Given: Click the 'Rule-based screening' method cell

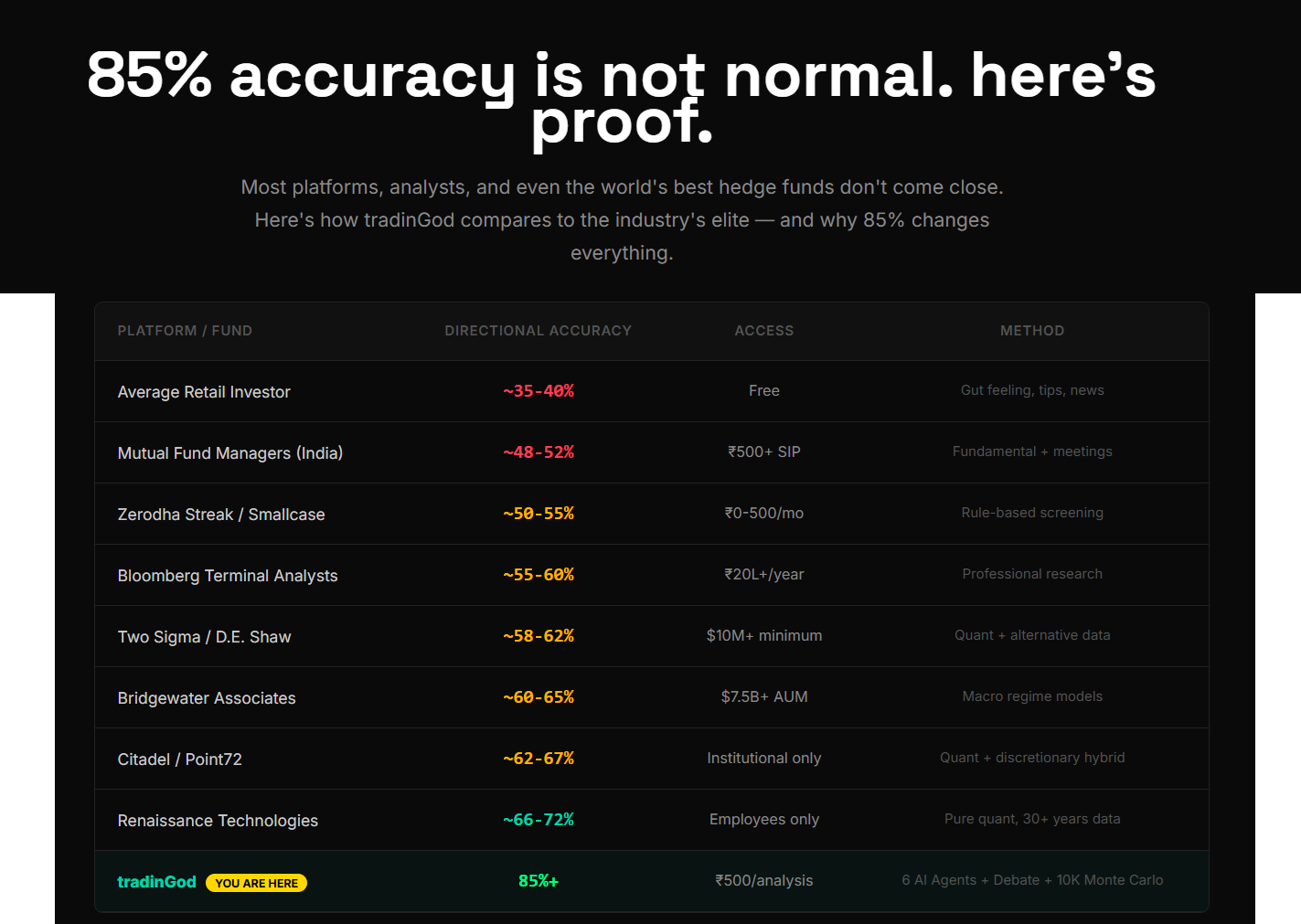Looking at the screenshot, I should tap(1032, 513).
